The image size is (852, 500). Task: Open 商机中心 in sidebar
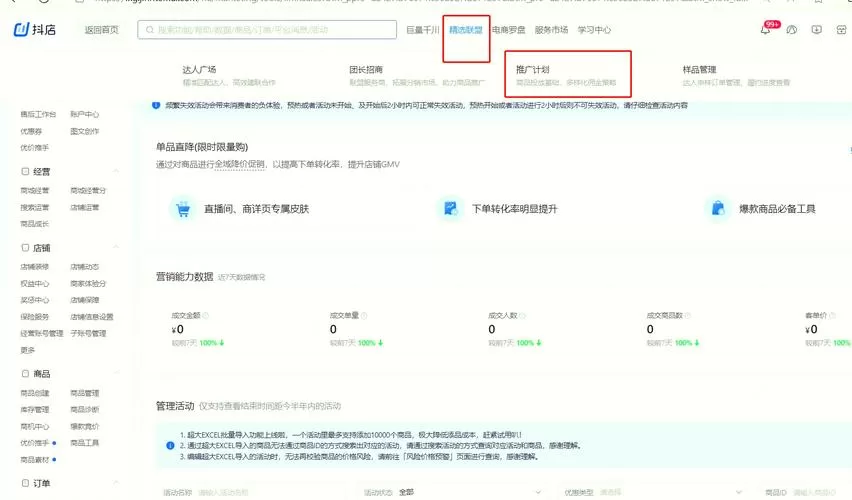[35, 426]
